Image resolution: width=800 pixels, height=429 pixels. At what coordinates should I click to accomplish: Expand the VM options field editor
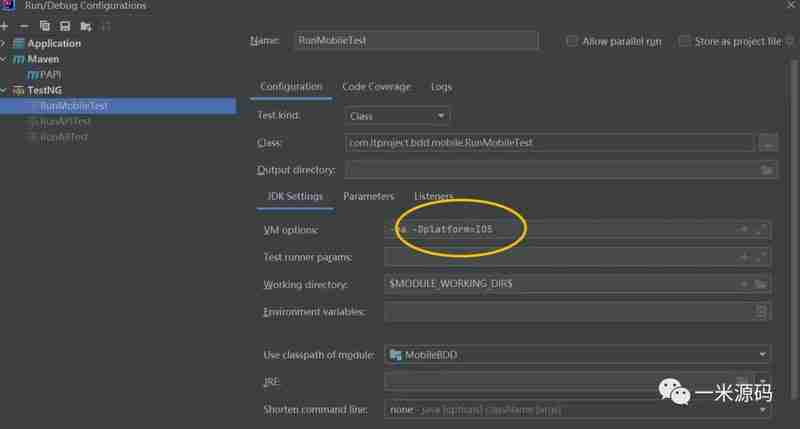pyautogui.click(x=761, y=230)
